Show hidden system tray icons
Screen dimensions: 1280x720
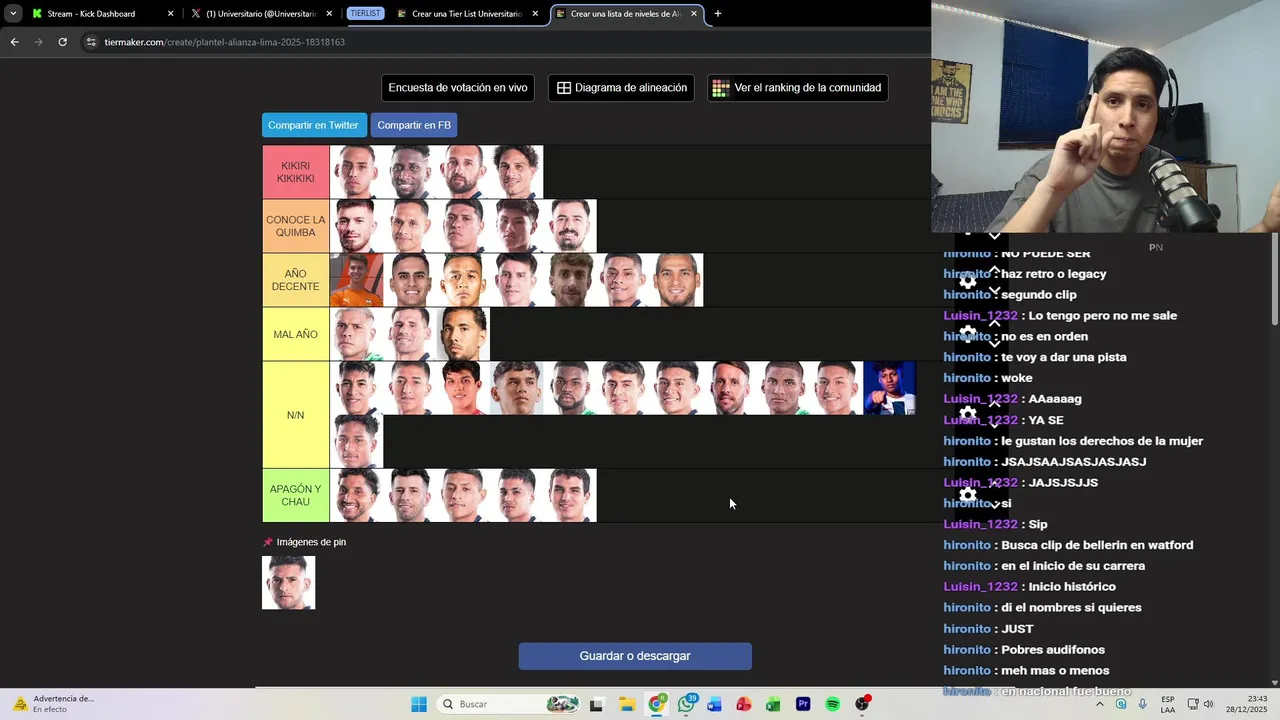click(1100, 704)
